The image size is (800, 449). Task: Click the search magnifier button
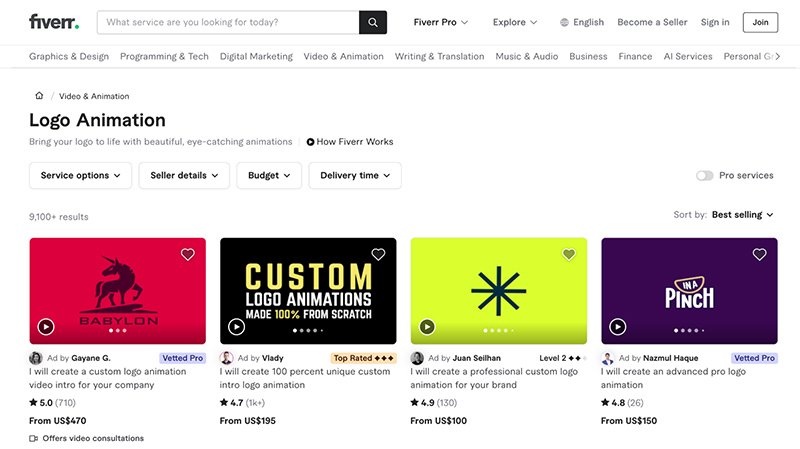click(372, 22)
